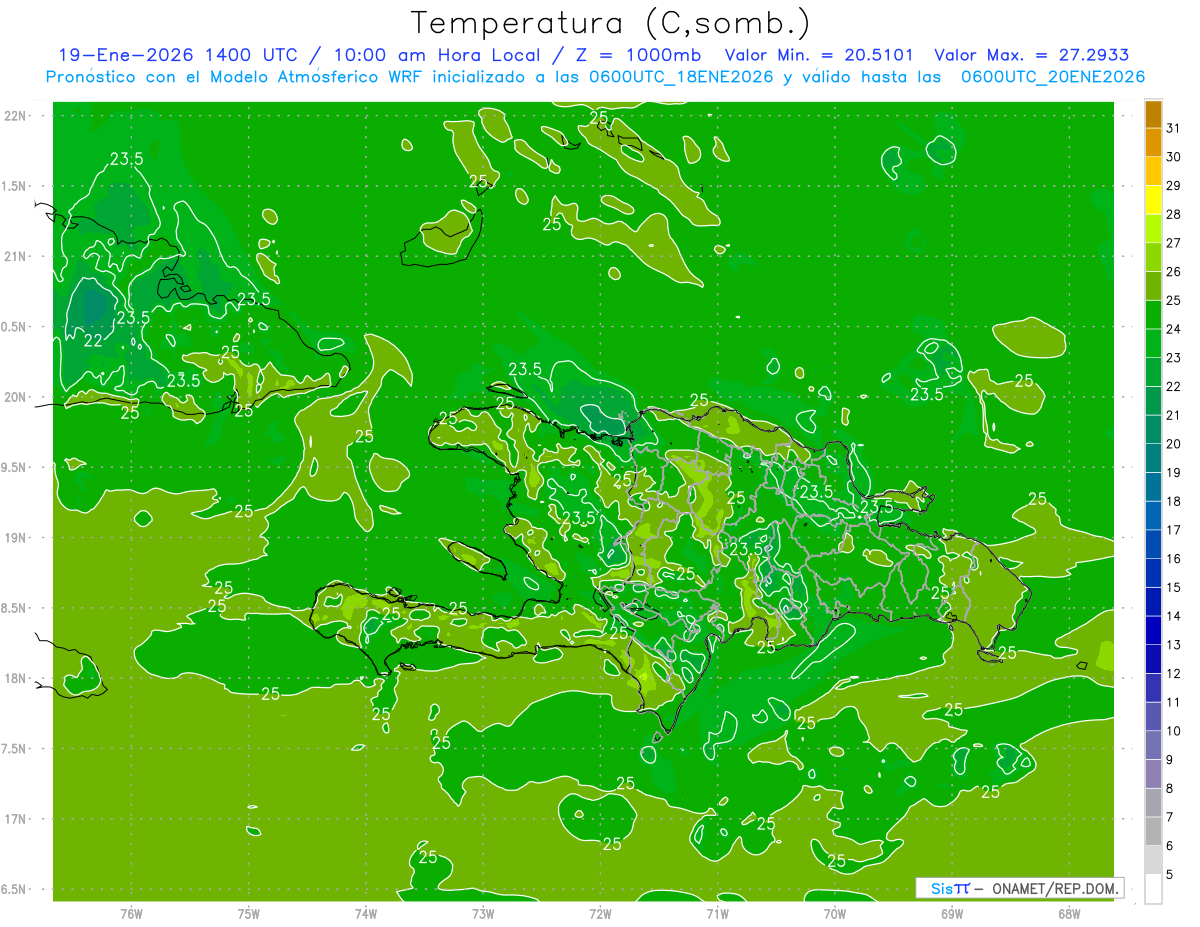This screenshot has height=927, width=1200.
Task: Click the "72W" longitude axis label
Action: tap(600, 913)
